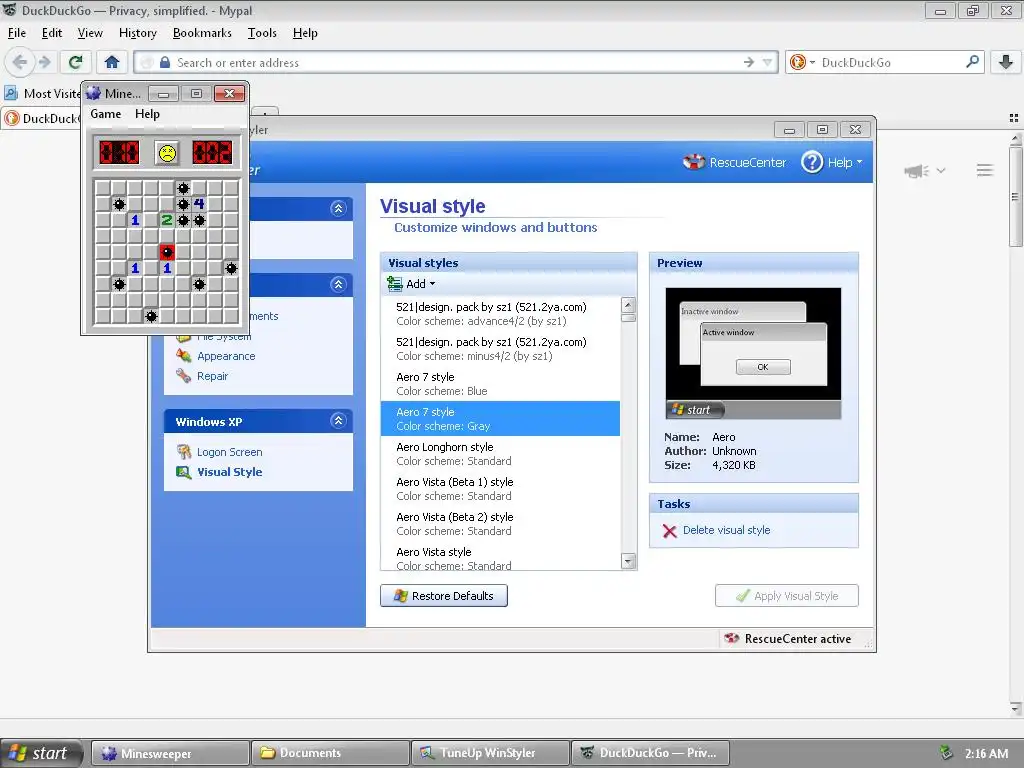Open the DuckDuckGo page hamburger menu
The height and width of the screenshot is (768, 1024).
[985, 170]
